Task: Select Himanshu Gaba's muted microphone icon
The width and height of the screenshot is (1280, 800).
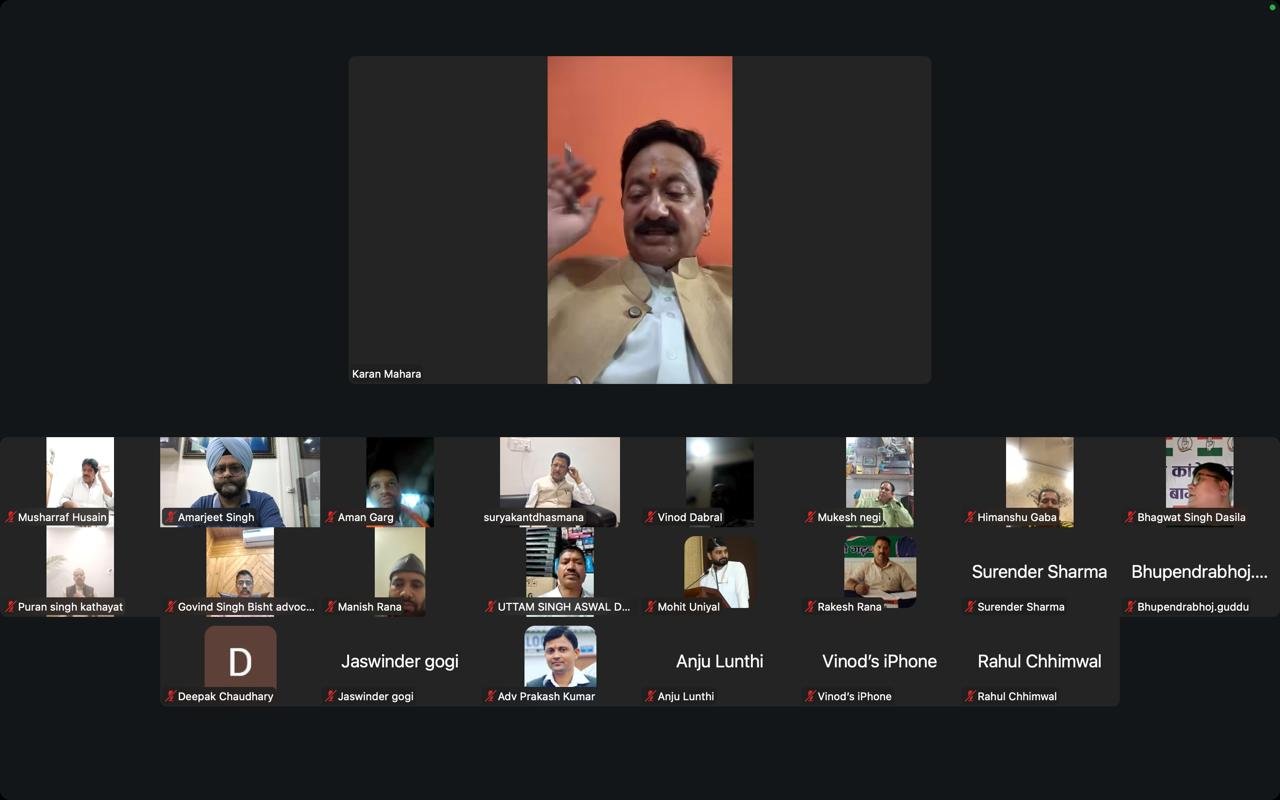Action: (971, 517)
